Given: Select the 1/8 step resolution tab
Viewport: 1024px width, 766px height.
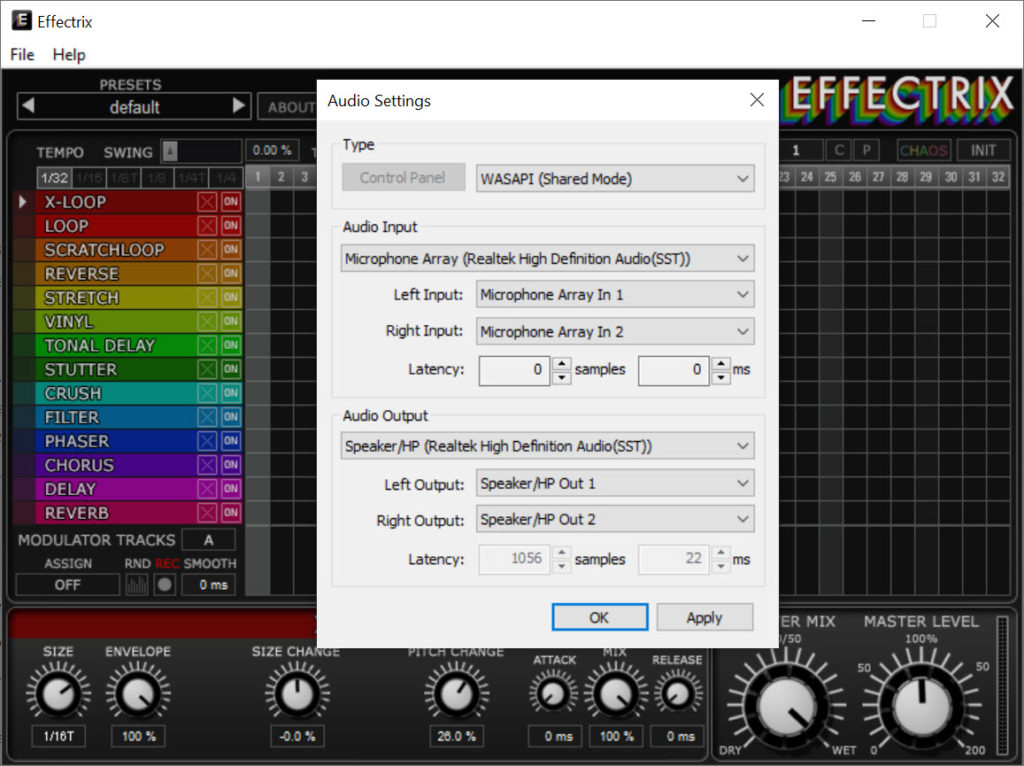Looking at the screenshot, I should tap(157, 178).
